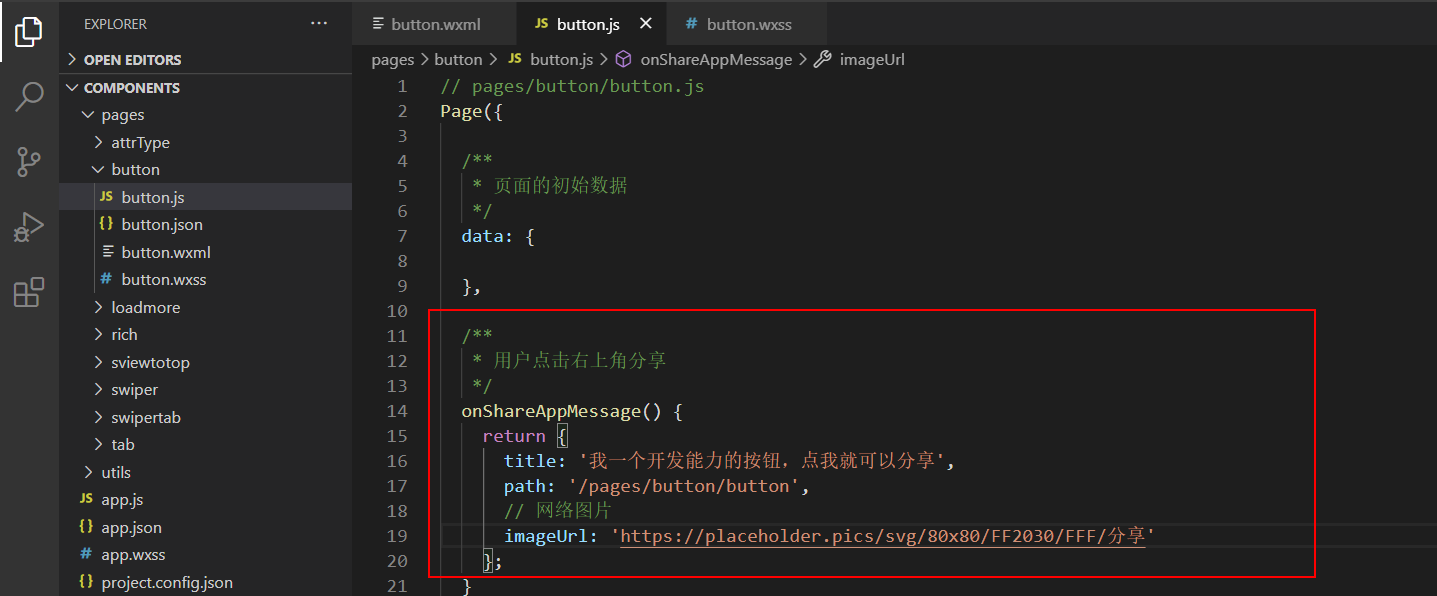Open Explorer more actions ellipsis
1437x596 pixels.
point(319,23)
